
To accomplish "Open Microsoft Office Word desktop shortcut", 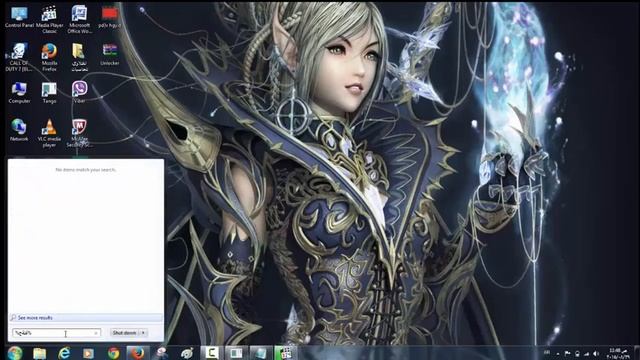I will coord(79,19).
